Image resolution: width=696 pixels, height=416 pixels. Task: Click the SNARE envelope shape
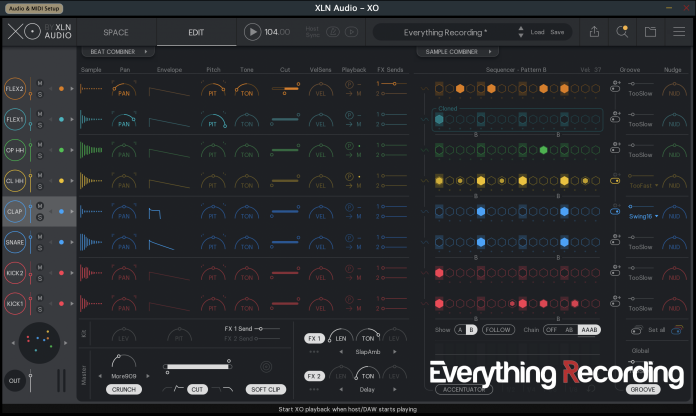click(162, 245)
